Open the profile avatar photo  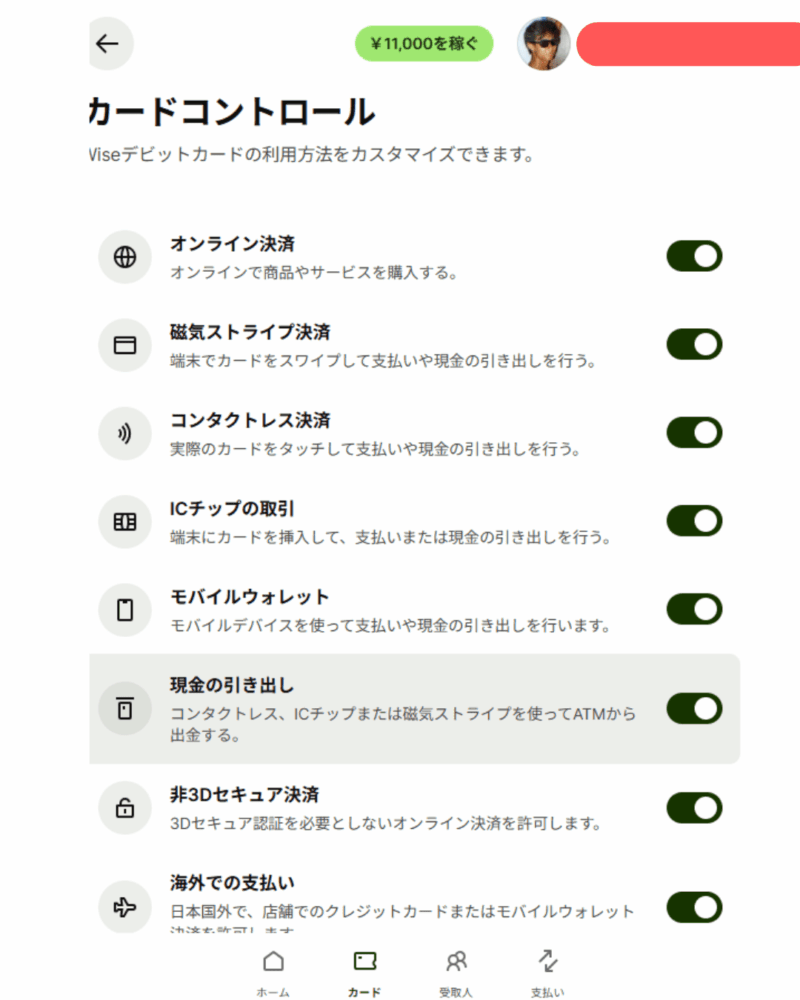click(x=544, y=44)
